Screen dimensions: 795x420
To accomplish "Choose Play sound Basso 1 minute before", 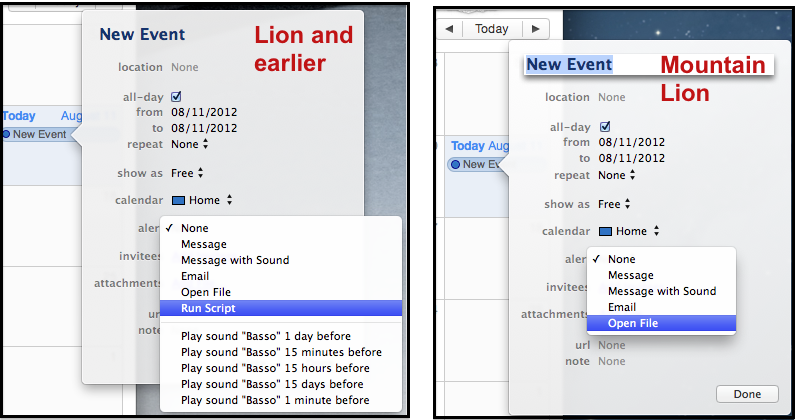I will click(x=281, y=400).
